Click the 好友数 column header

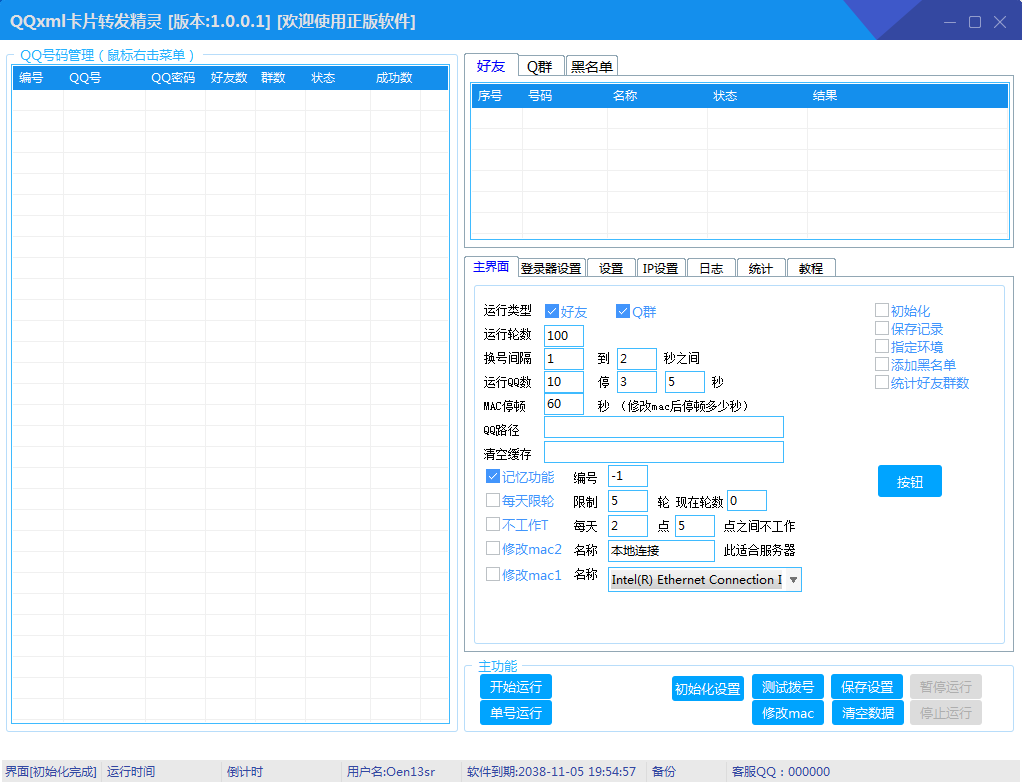pos(229,78)
